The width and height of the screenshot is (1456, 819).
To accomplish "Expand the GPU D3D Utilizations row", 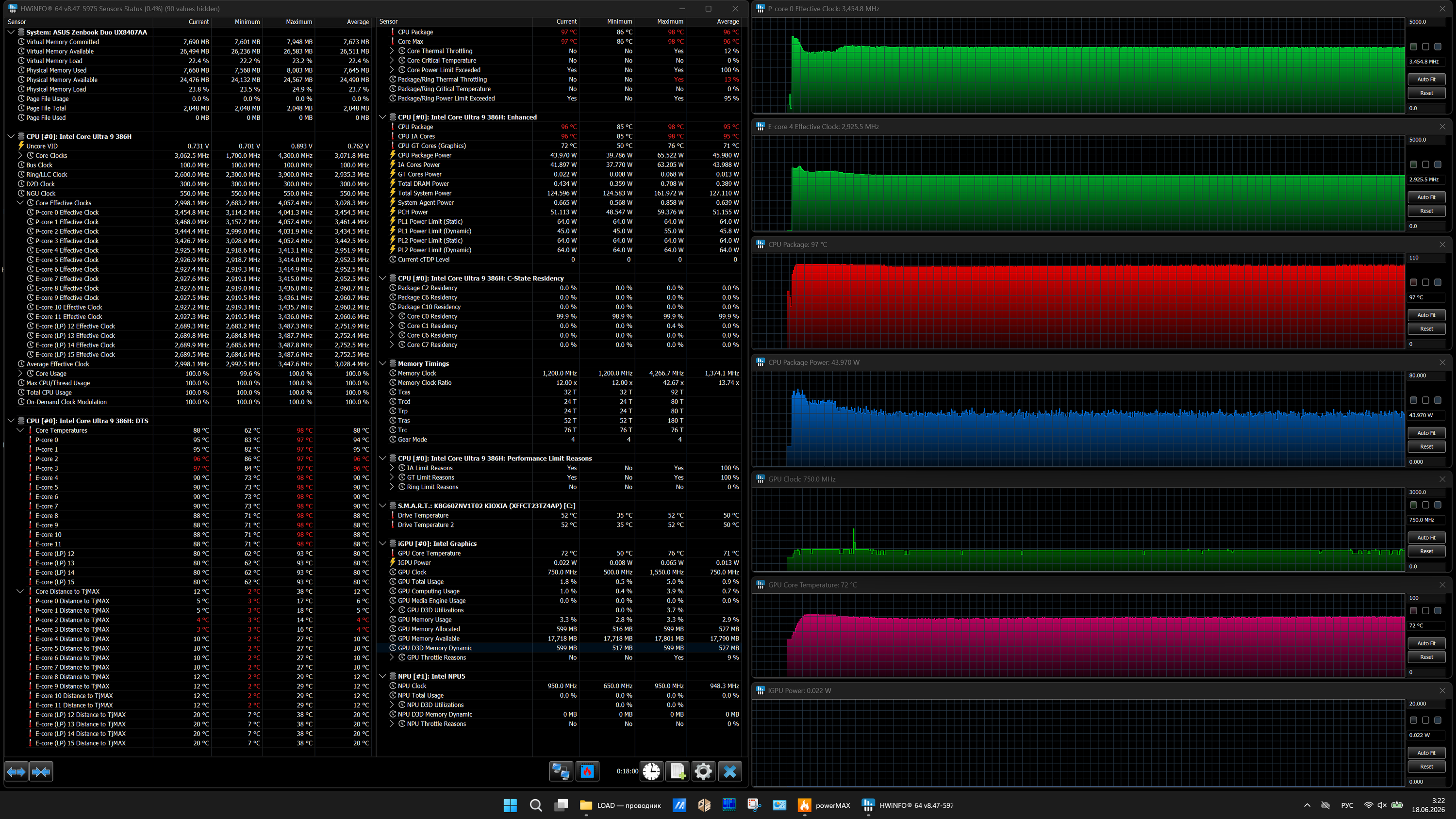I will tap(392, 610).
